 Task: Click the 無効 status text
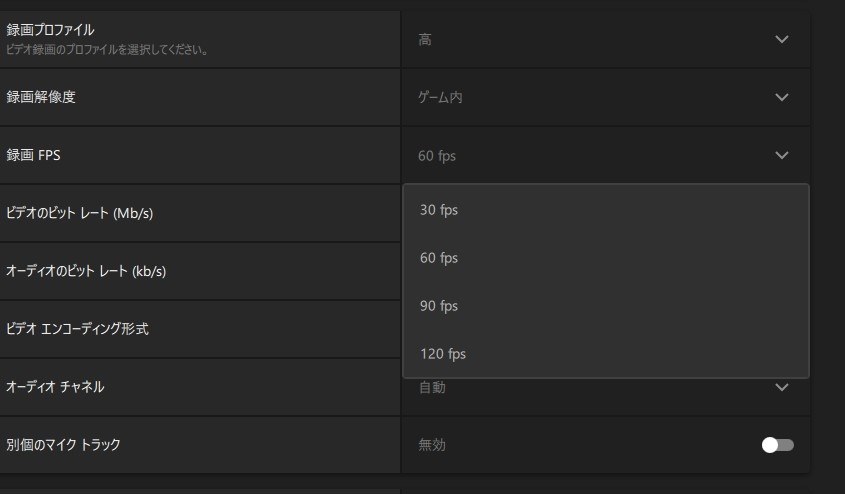click(x=432, y=445)
